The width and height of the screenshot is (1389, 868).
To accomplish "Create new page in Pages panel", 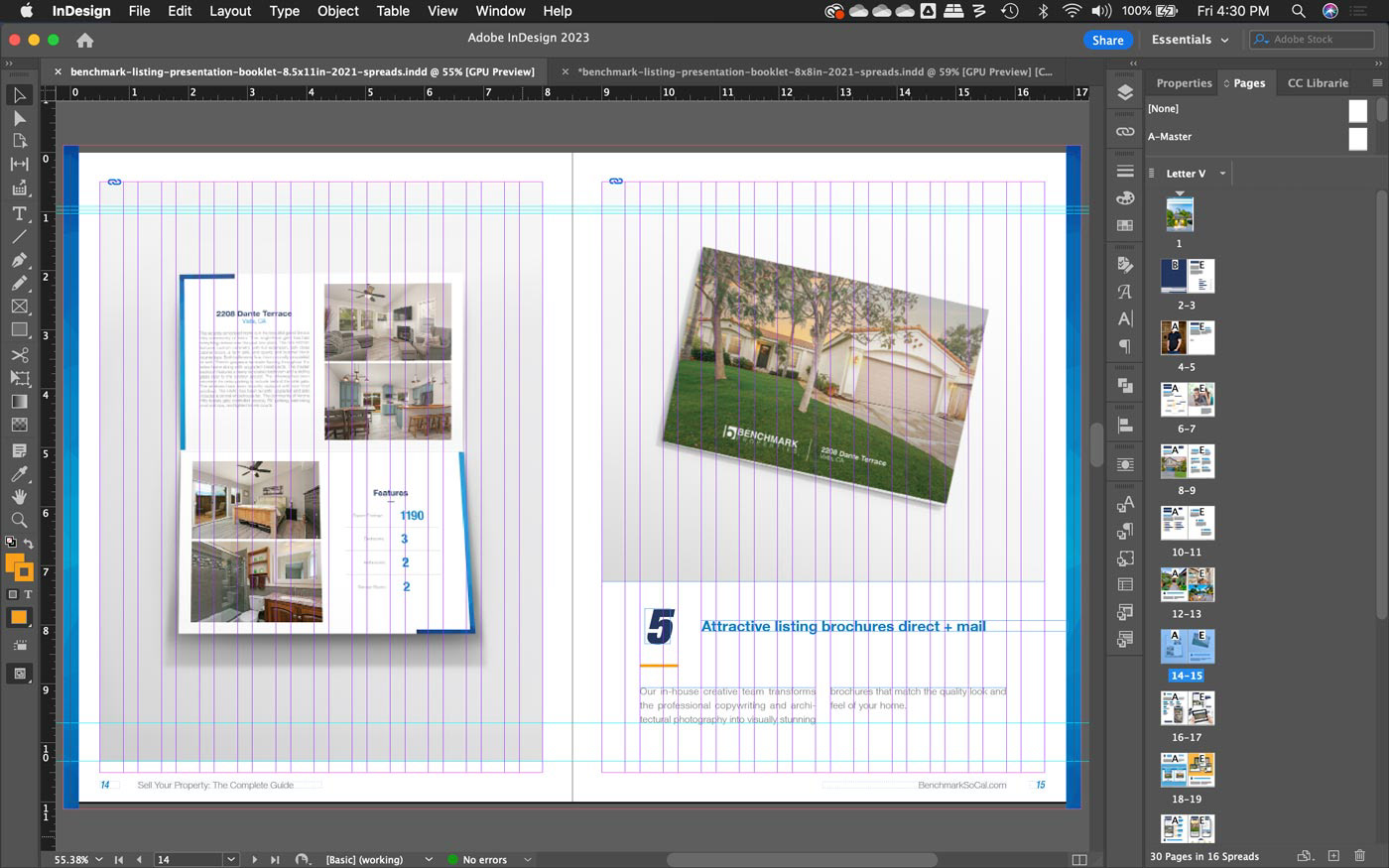I will (1333, 856).
